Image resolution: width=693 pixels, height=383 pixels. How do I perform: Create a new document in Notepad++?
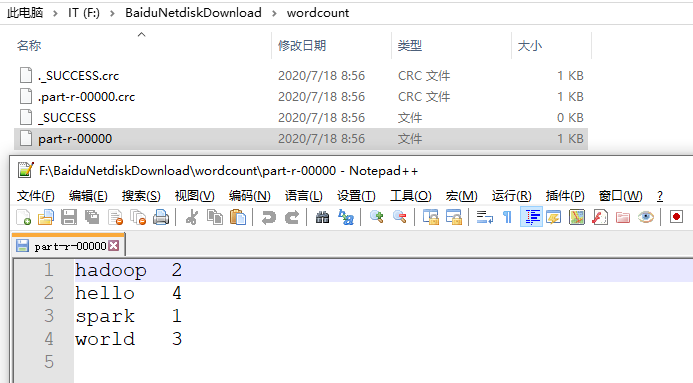tap(23, 217)
